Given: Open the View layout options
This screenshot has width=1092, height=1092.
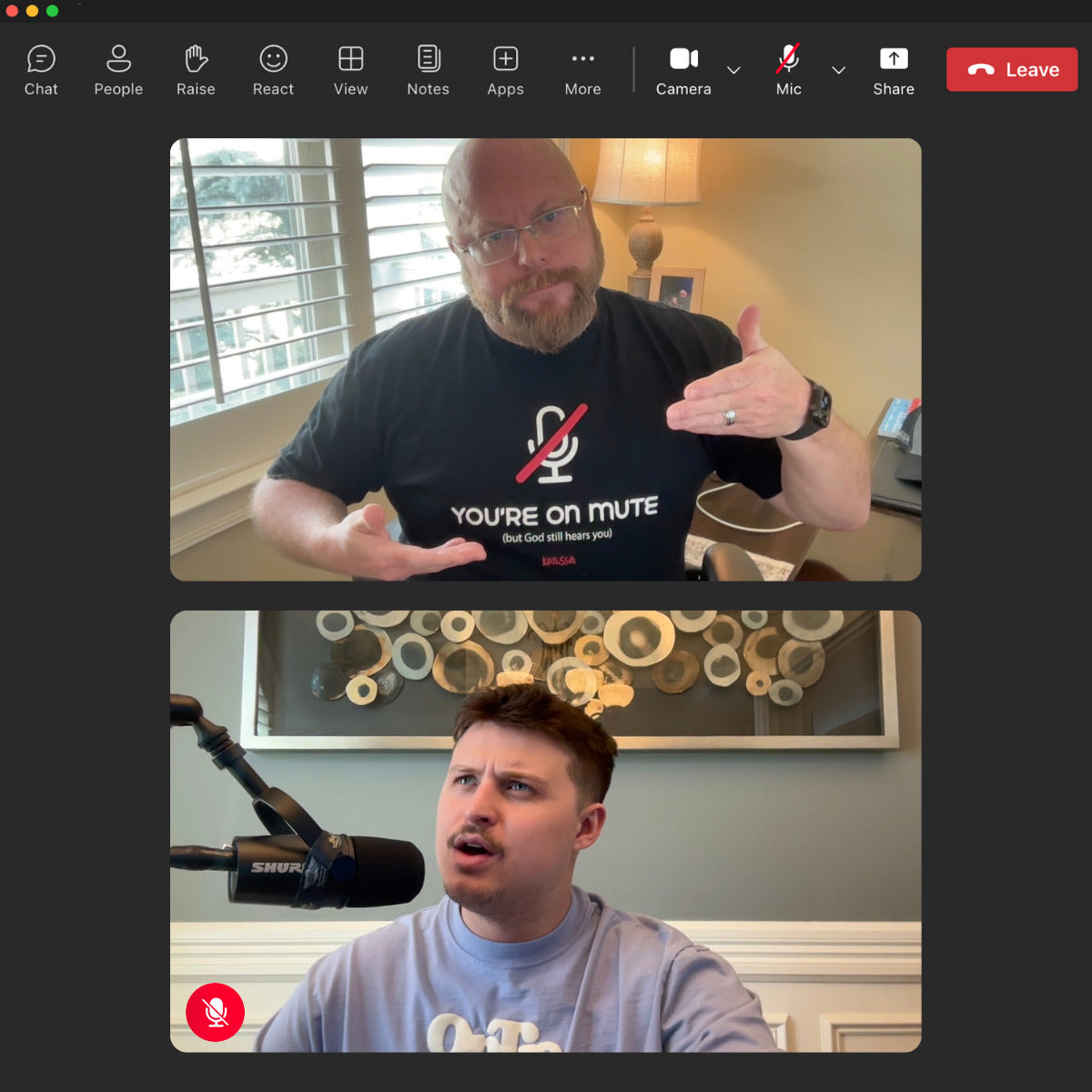Looking at the screenshot, I should (x=350, y=70).
